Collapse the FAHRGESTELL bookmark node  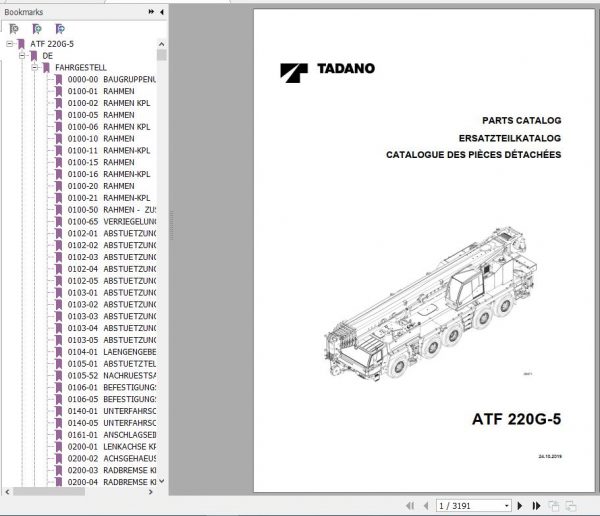(35, 68)
